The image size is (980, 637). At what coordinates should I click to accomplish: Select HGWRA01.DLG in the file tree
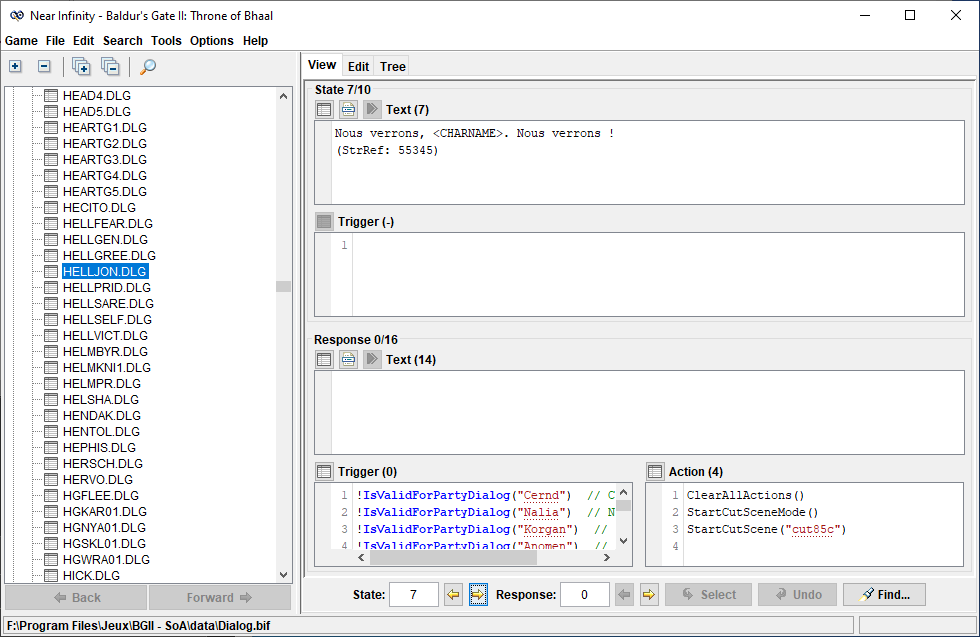point(106,559)
